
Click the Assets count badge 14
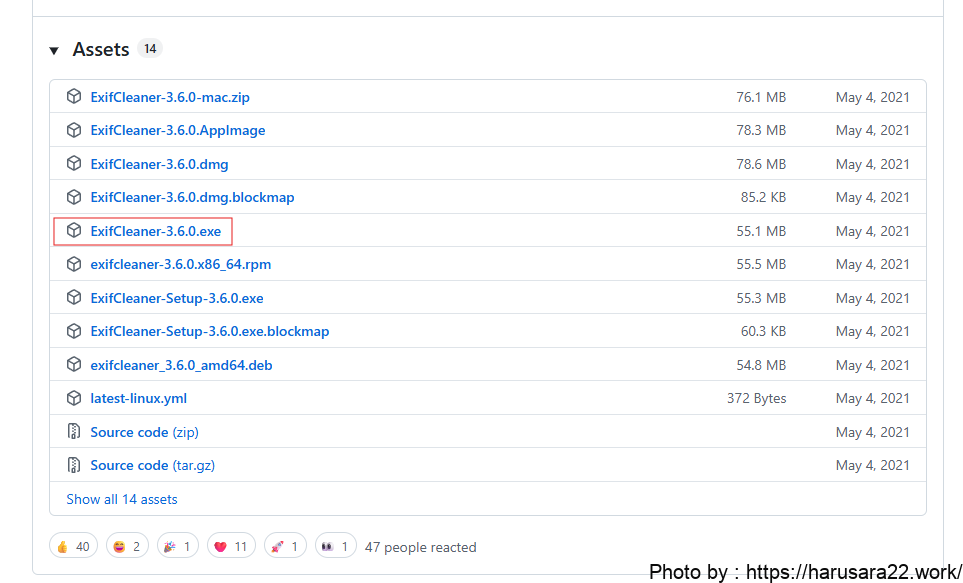pyautogui.click(x=150, y=49)
